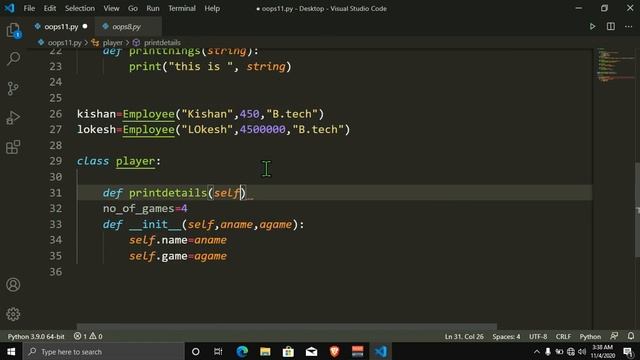Click the volume icon in system tray

click(x=582, y=351)
